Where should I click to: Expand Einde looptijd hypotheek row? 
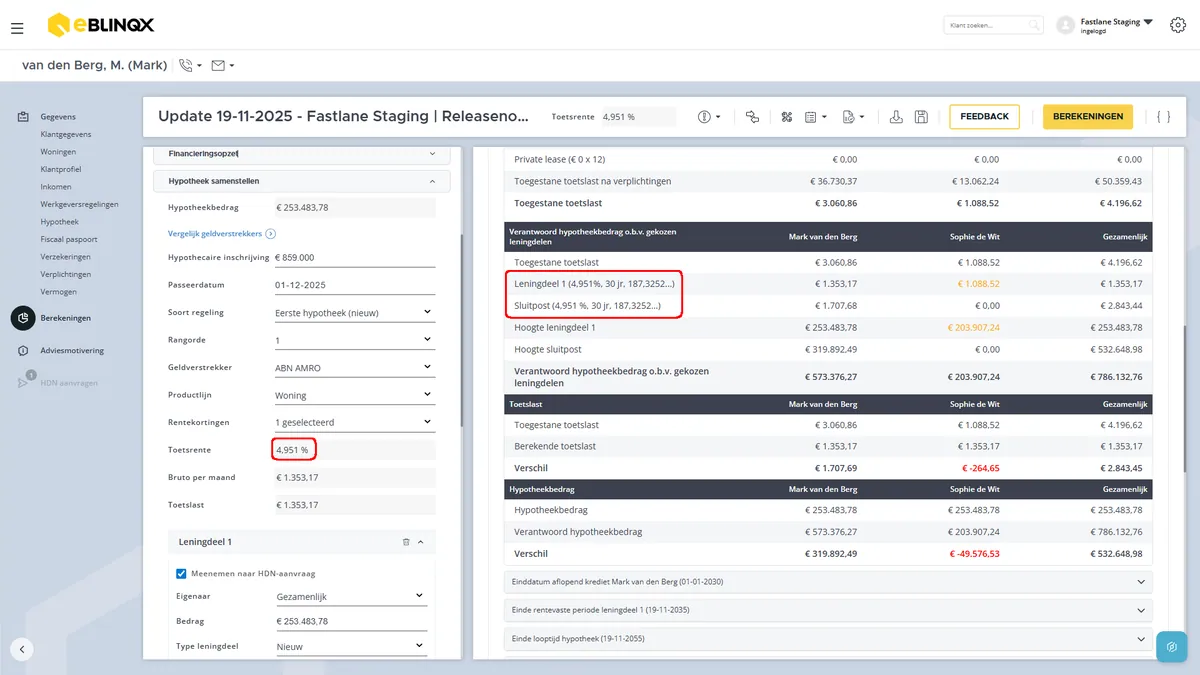[x=828, y=639]
